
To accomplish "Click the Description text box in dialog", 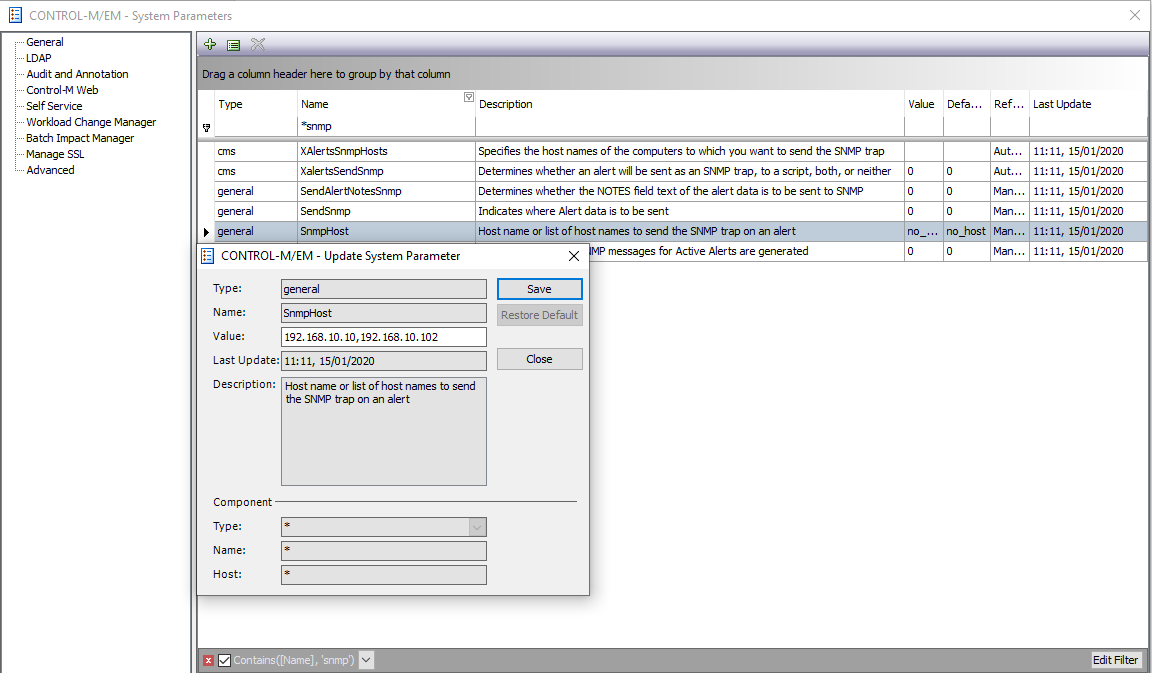I will coord(384,431).
